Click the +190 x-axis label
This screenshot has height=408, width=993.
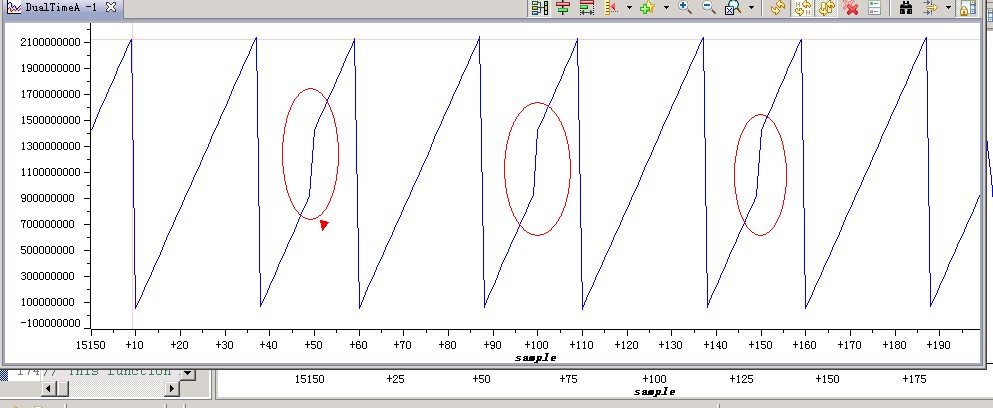938,345
